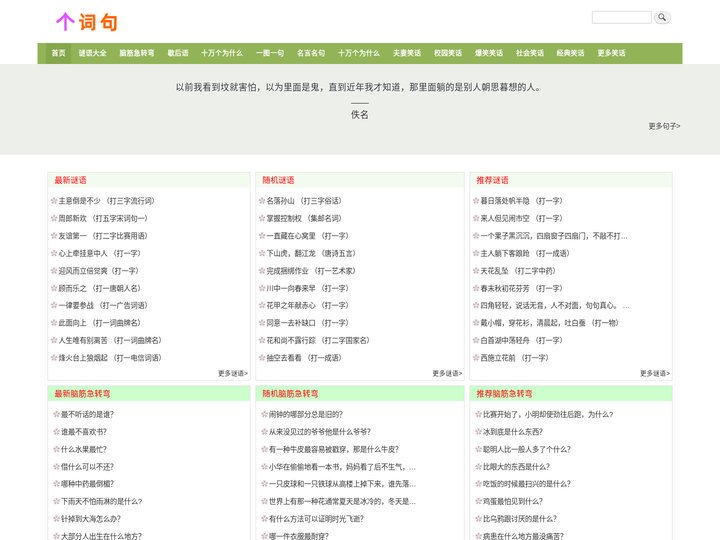This screenshot has width=720, height=540.
Task: Open riddle 周郎新欢 (打五字宋词句一)
Action: 103,219
